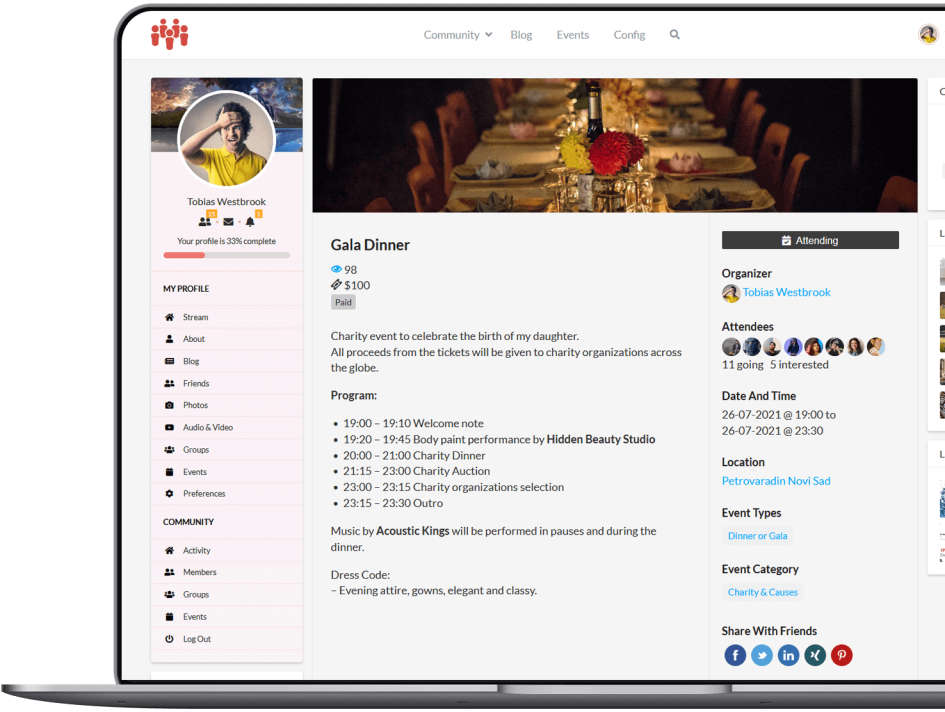
Task: Open Events in the My Profile menu
Action: (x=227, y=472)
